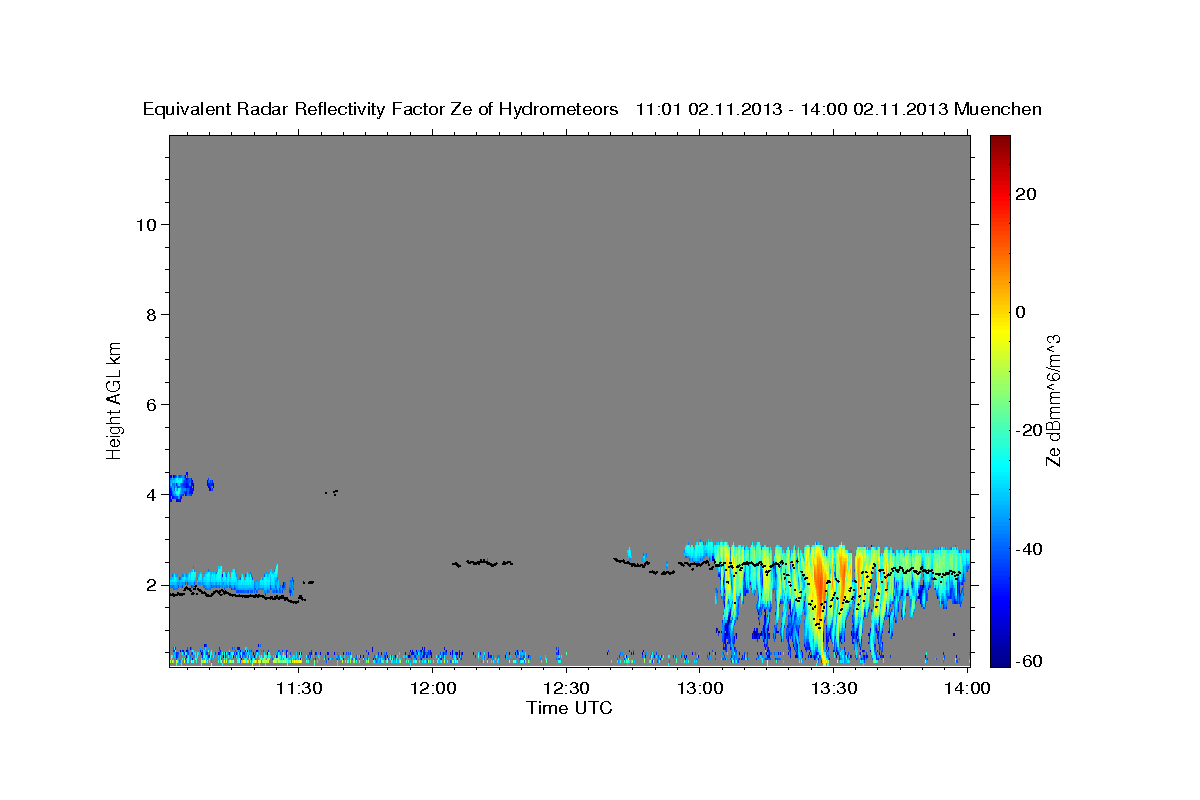Click the height axis label '4'
This screenshot has height=800, width=1200.
tap(150, 494)
